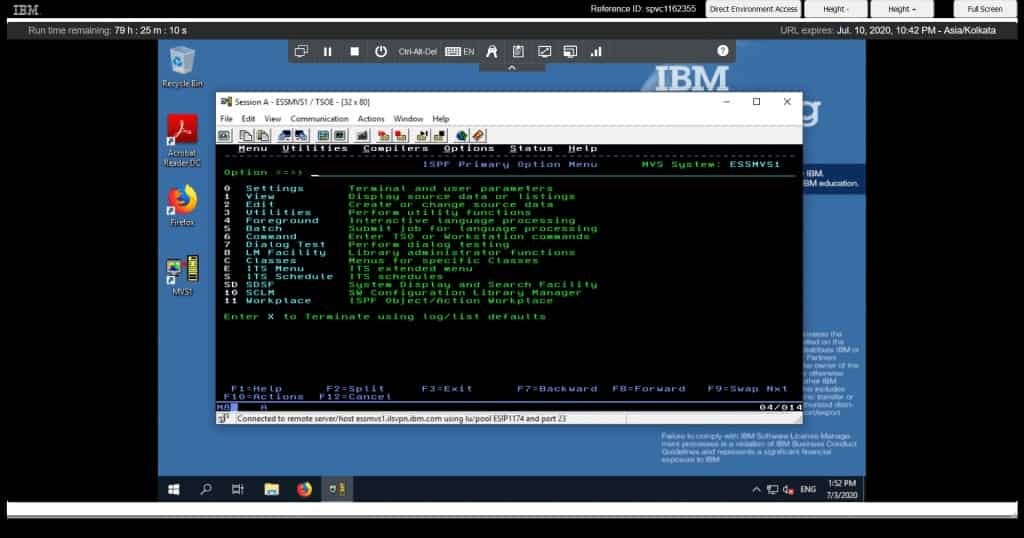Viewport: 1024px width, 538px height.
Task: Click the Play macro toolbar icon
Action: point(422,135)
